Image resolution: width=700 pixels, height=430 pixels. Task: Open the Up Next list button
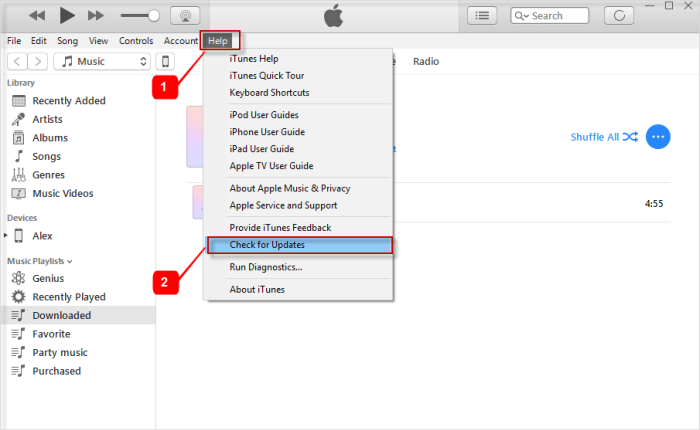click(x=482, y=16)
